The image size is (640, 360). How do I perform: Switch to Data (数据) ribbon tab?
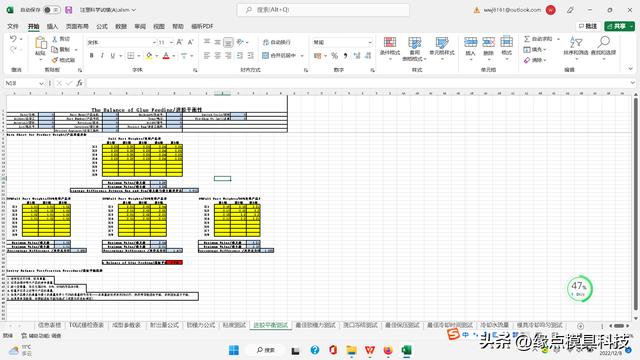(121, 26)
